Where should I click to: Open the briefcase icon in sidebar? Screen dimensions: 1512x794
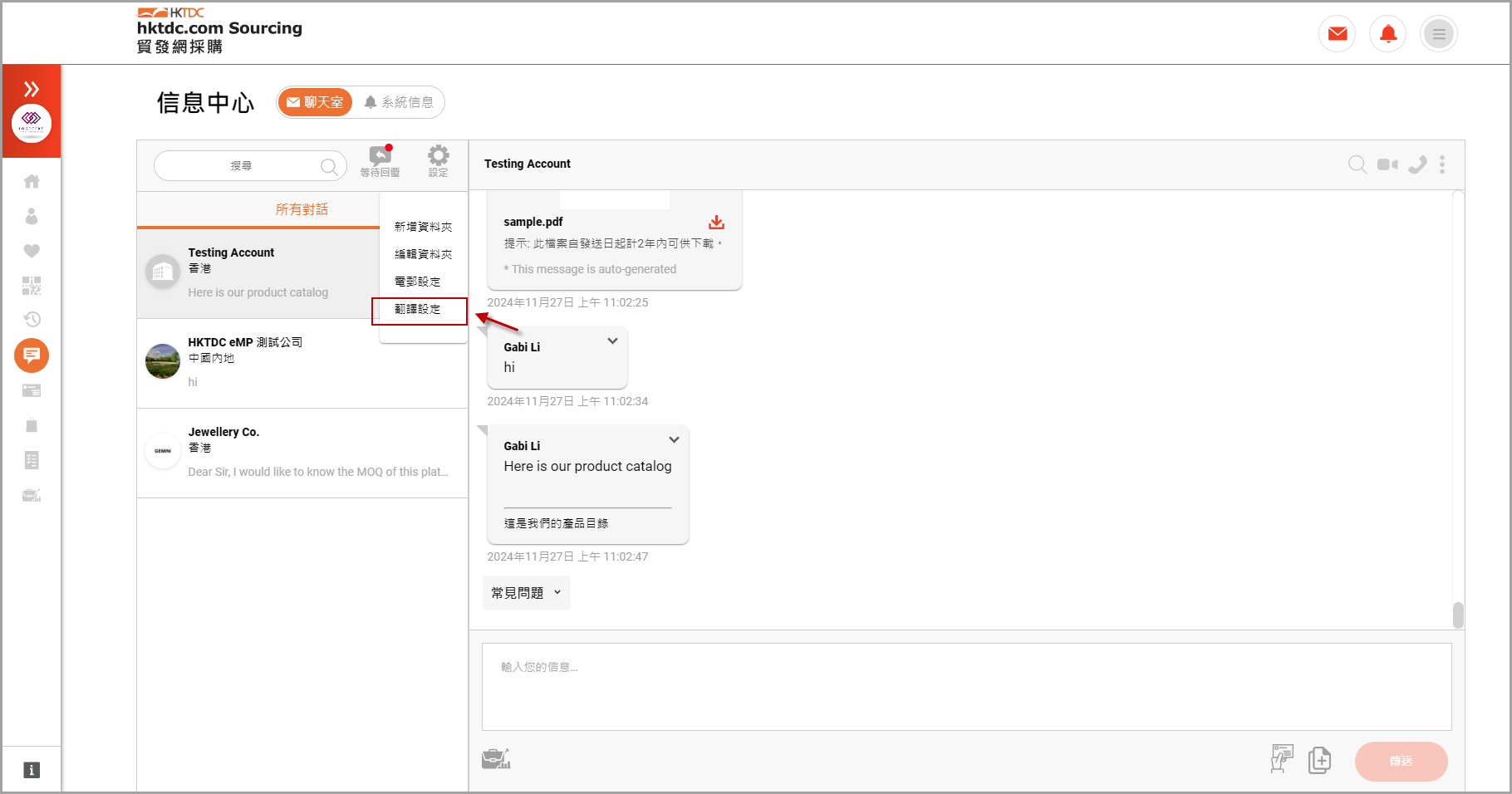pos(32,495)
